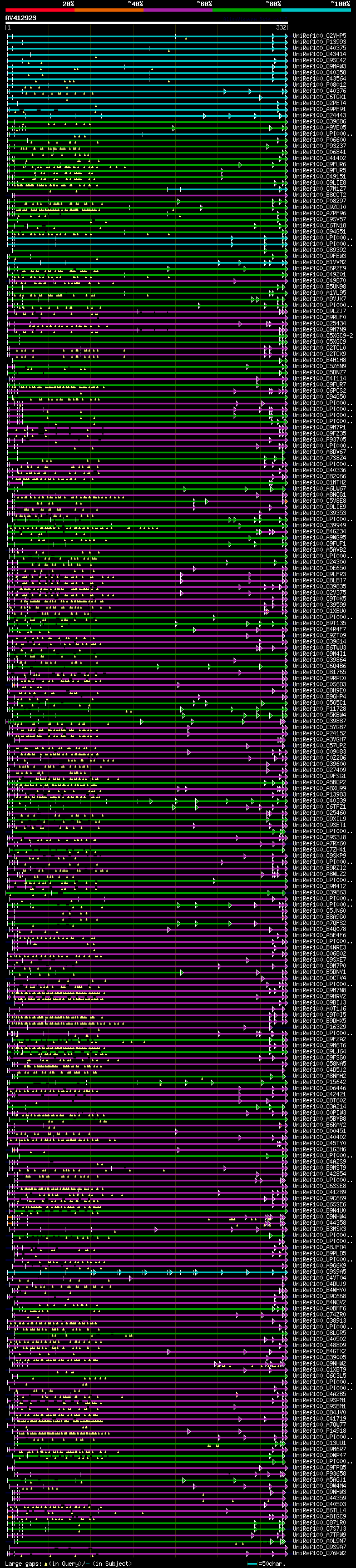This screenshot has width=356, height=1568.
Task: Click the green ~80% legend segment
Action: point(247,11)
